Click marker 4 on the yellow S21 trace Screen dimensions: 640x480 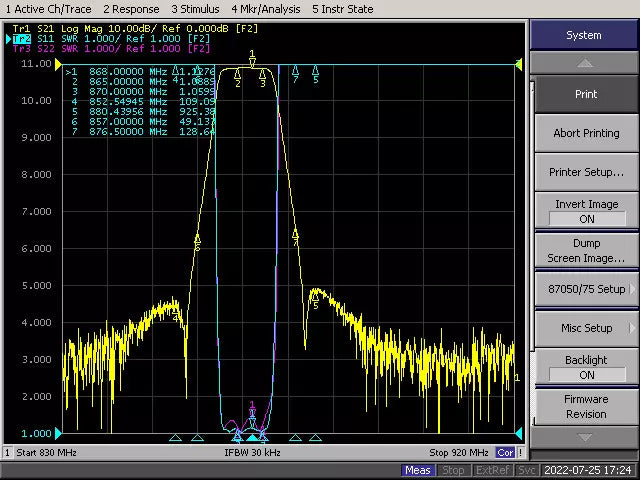point(177,313)
